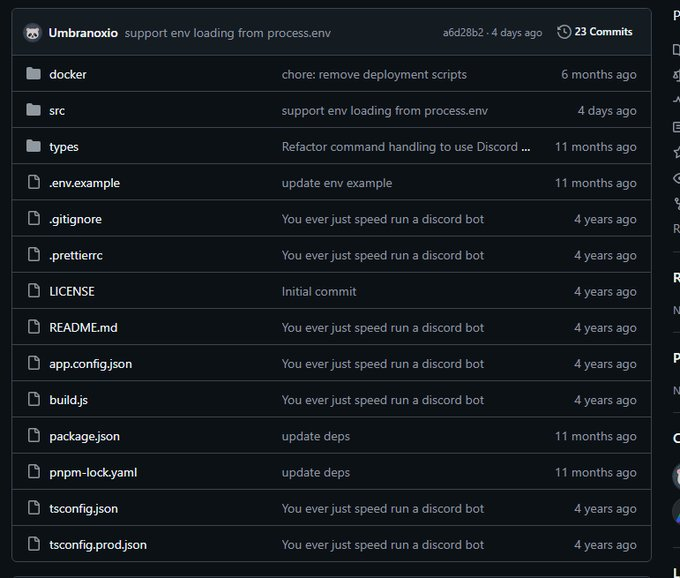
Task: Click '4 years ago' on tsconfig.prod.json row
Action: pyautogui.click(x=605, y=545)
